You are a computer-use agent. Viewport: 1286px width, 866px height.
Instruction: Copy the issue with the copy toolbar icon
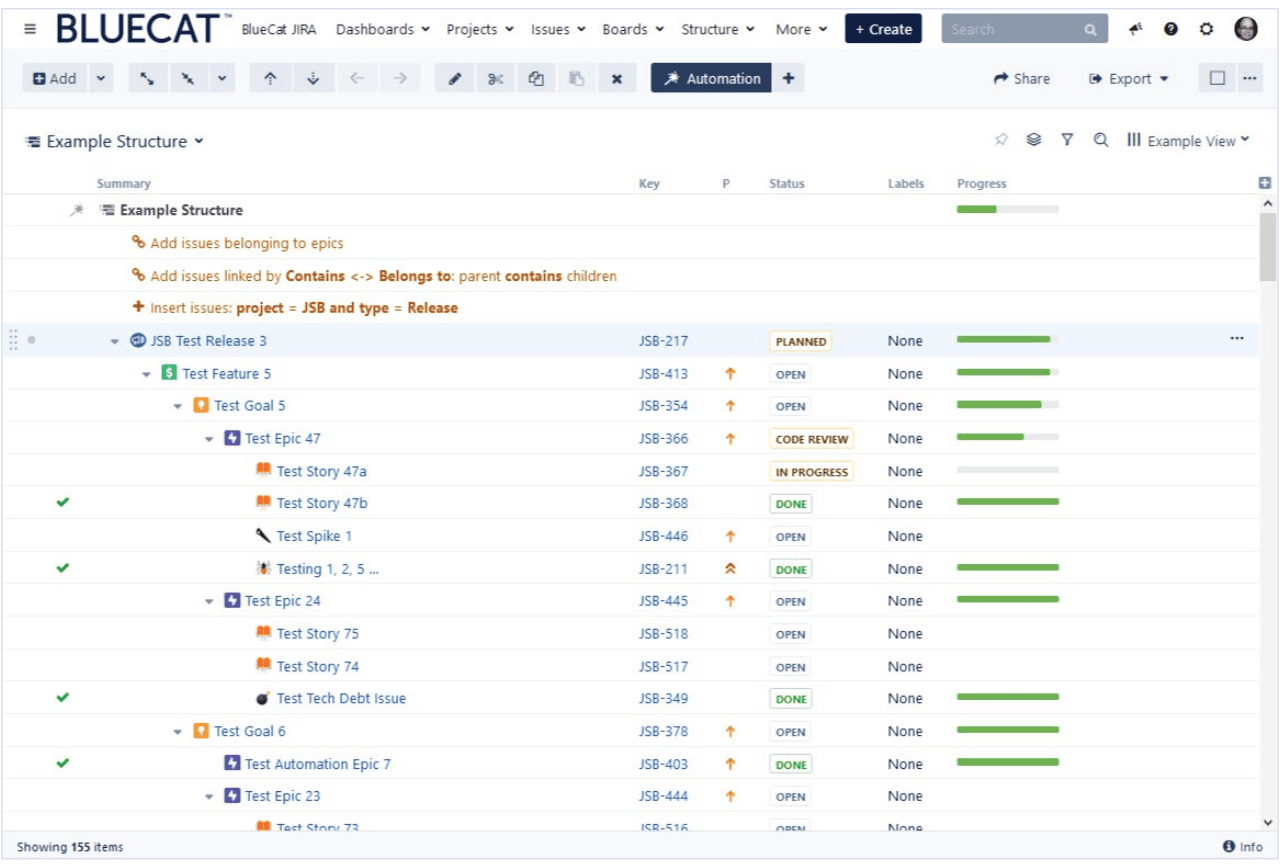535,78
